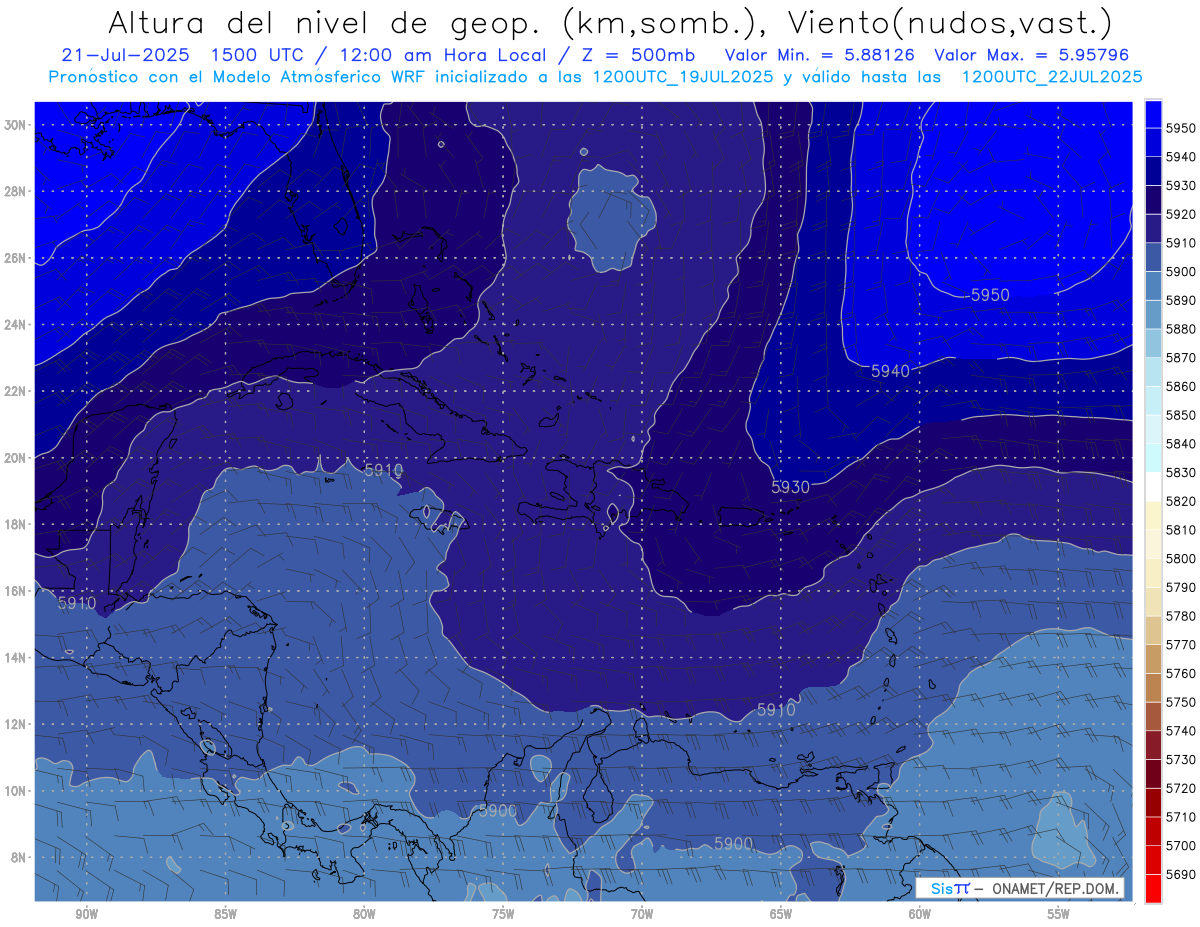Click the date text '21-Jul-2025'
The width and height of the screenshot is (1200, 927).
click(x=125, y=56)
